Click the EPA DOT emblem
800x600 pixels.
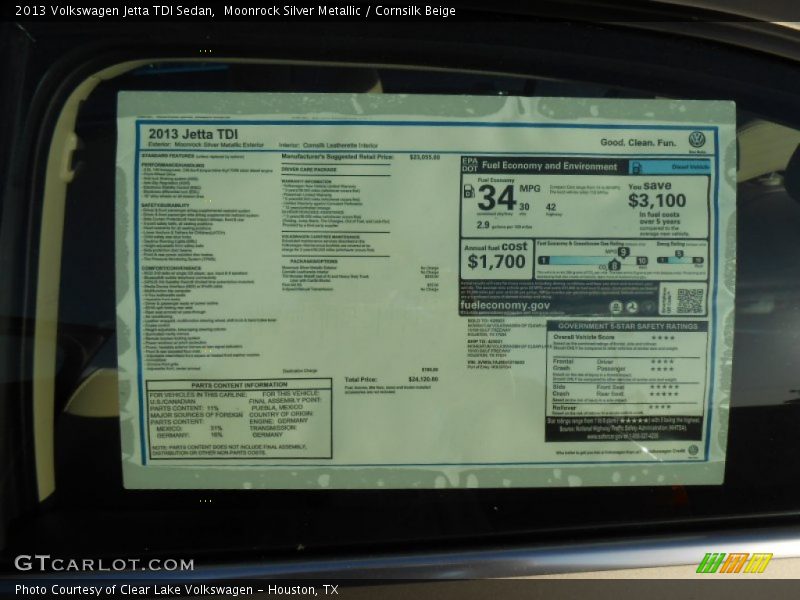[x=469, y=165]
